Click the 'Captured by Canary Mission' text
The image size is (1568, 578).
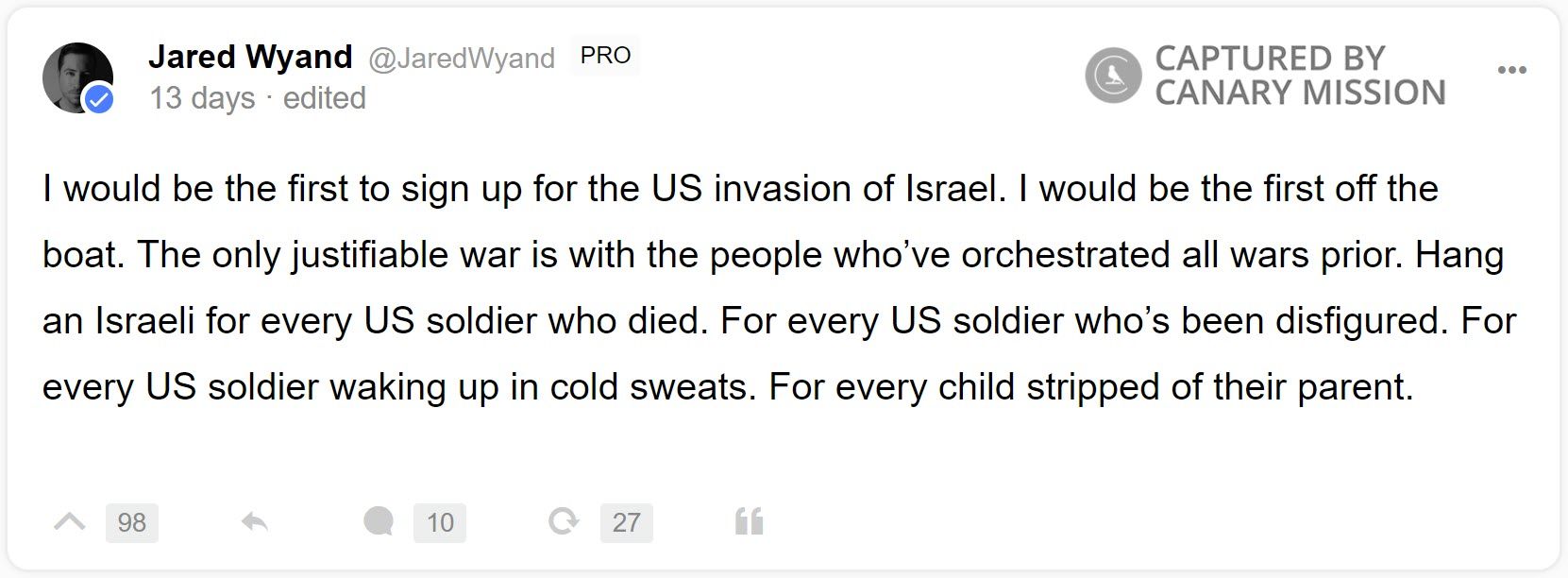pos(1299,76)
